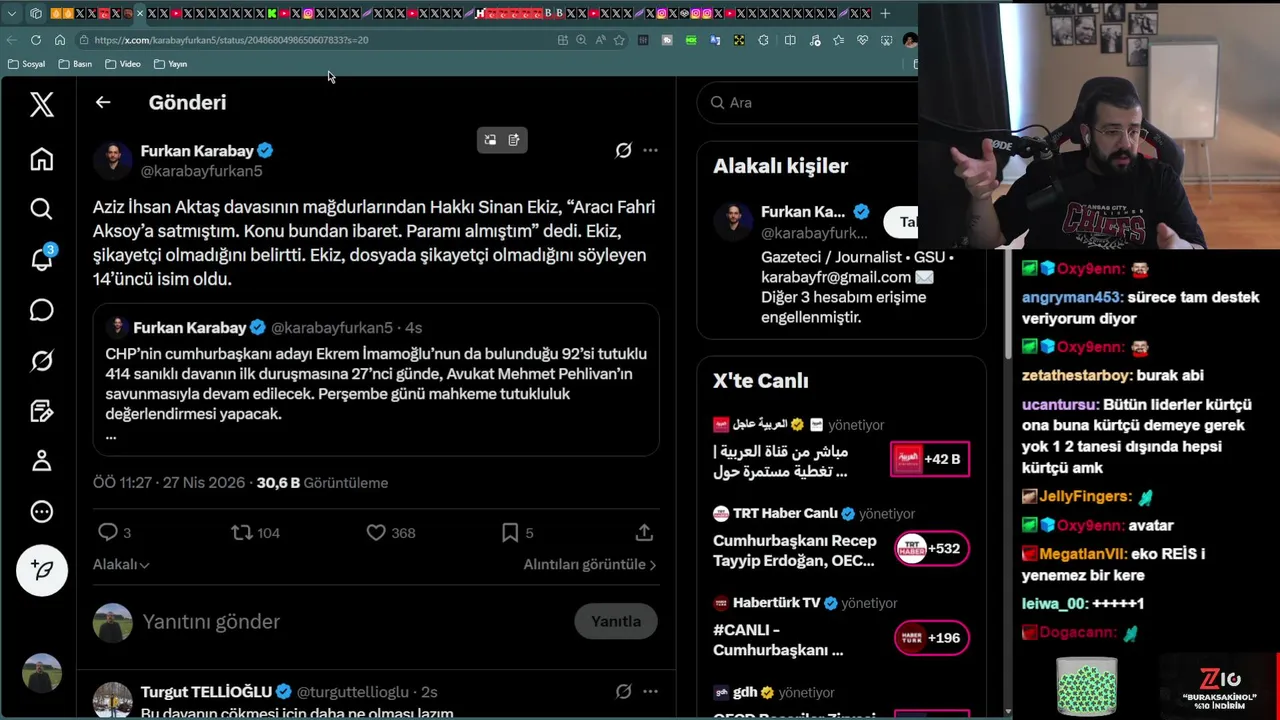This screenshot has width=1280, height=720.
Task: Reload the page in browser toolbar
Action: click(x=36, y=40)
